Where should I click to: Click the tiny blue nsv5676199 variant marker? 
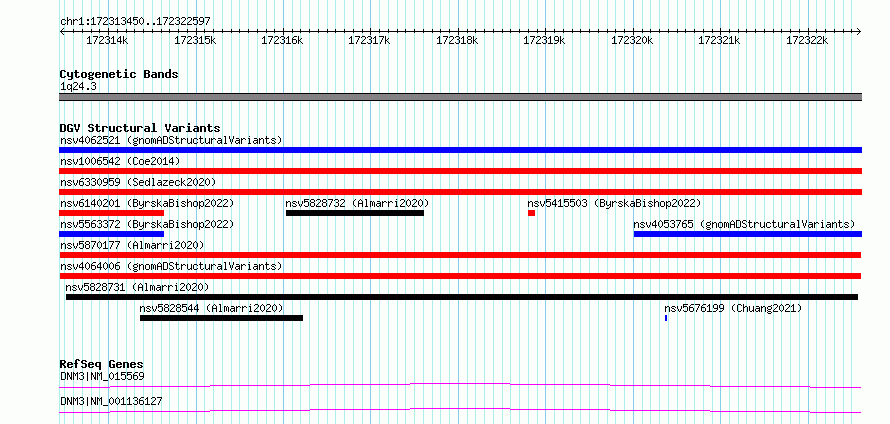(666, 318)
